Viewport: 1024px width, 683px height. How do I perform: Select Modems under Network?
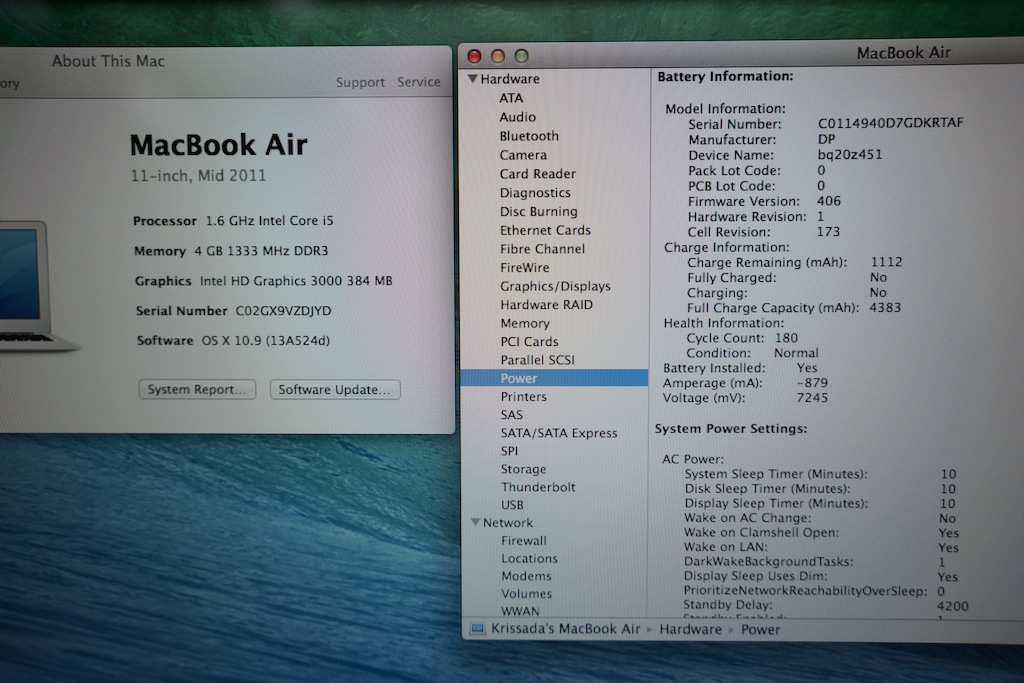[526, 576]
